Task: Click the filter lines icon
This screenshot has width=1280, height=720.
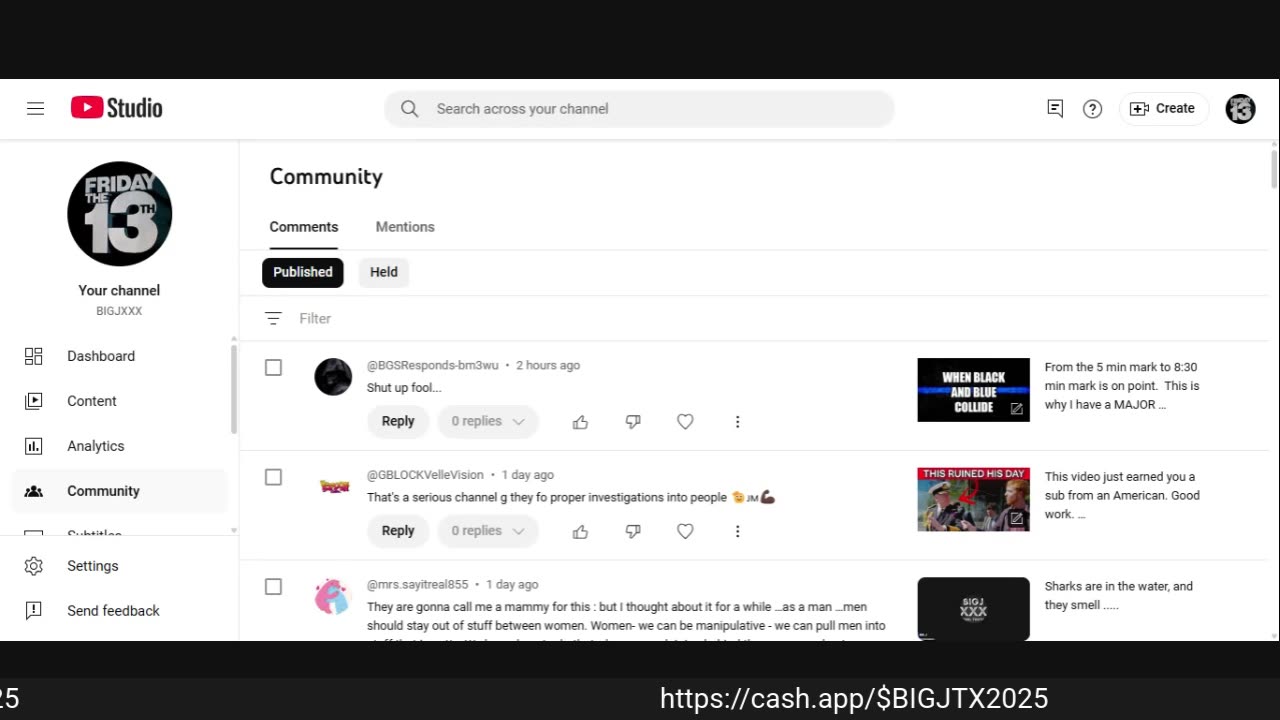Action: [x=273, y=318]
